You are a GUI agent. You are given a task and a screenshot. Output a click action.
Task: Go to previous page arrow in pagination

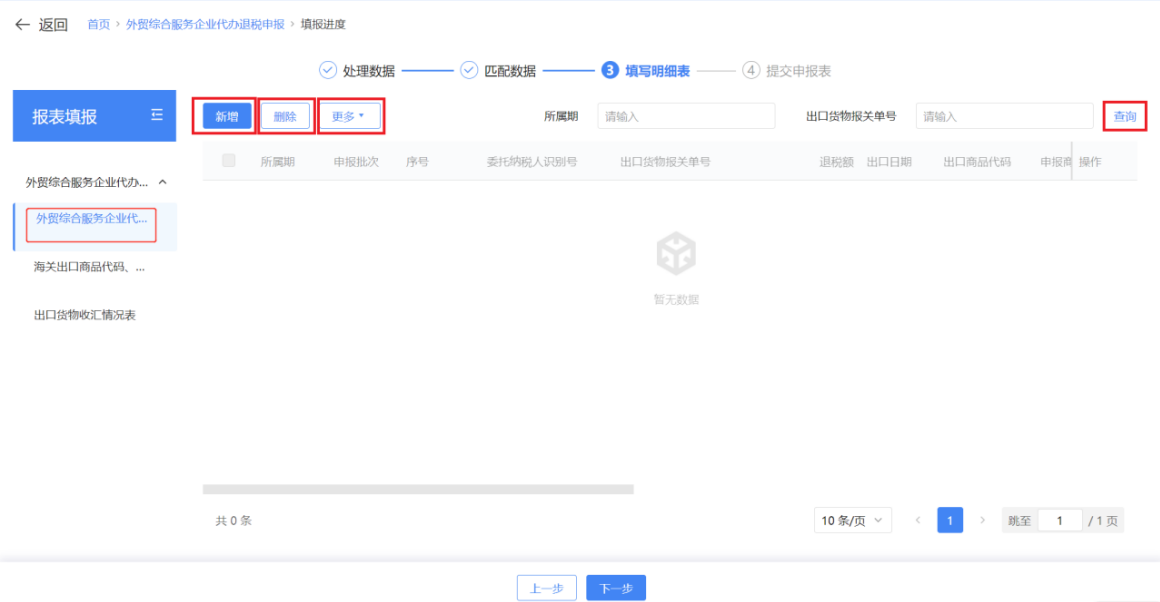tap(918, 520)
